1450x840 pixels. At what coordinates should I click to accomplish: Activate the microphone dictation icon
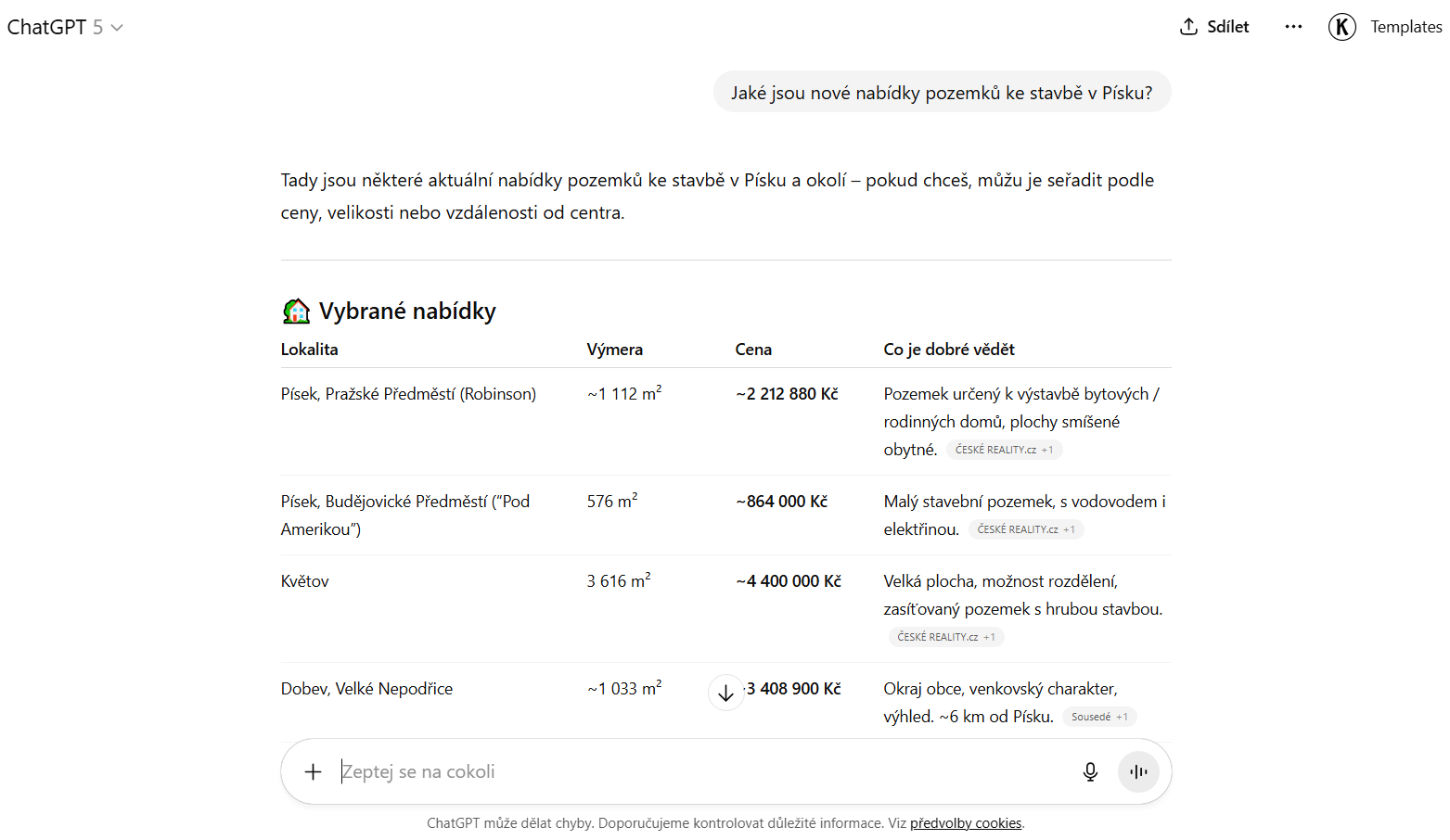1090,771
